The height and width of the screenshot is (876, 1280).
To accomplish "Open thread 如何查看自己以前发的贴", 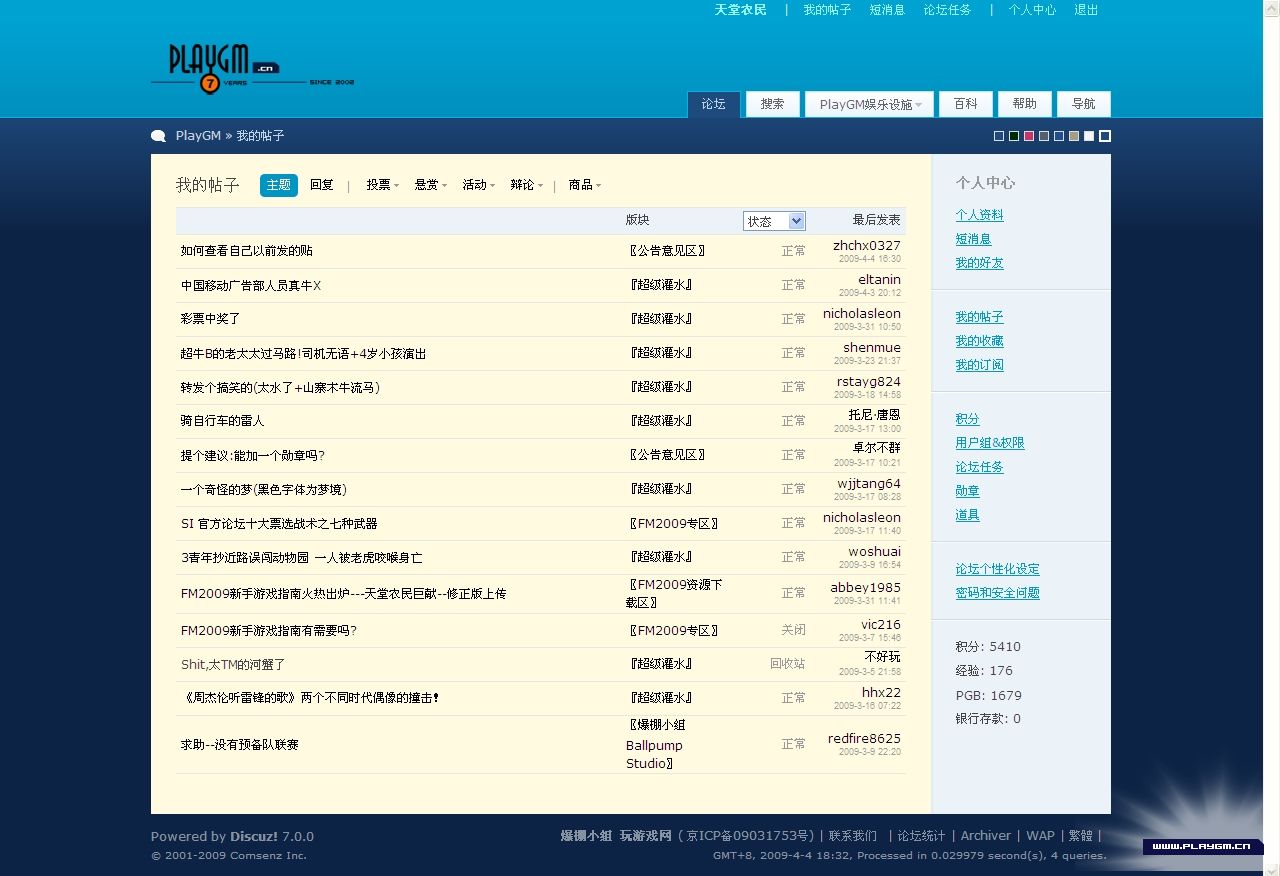I will coord(247,251).
